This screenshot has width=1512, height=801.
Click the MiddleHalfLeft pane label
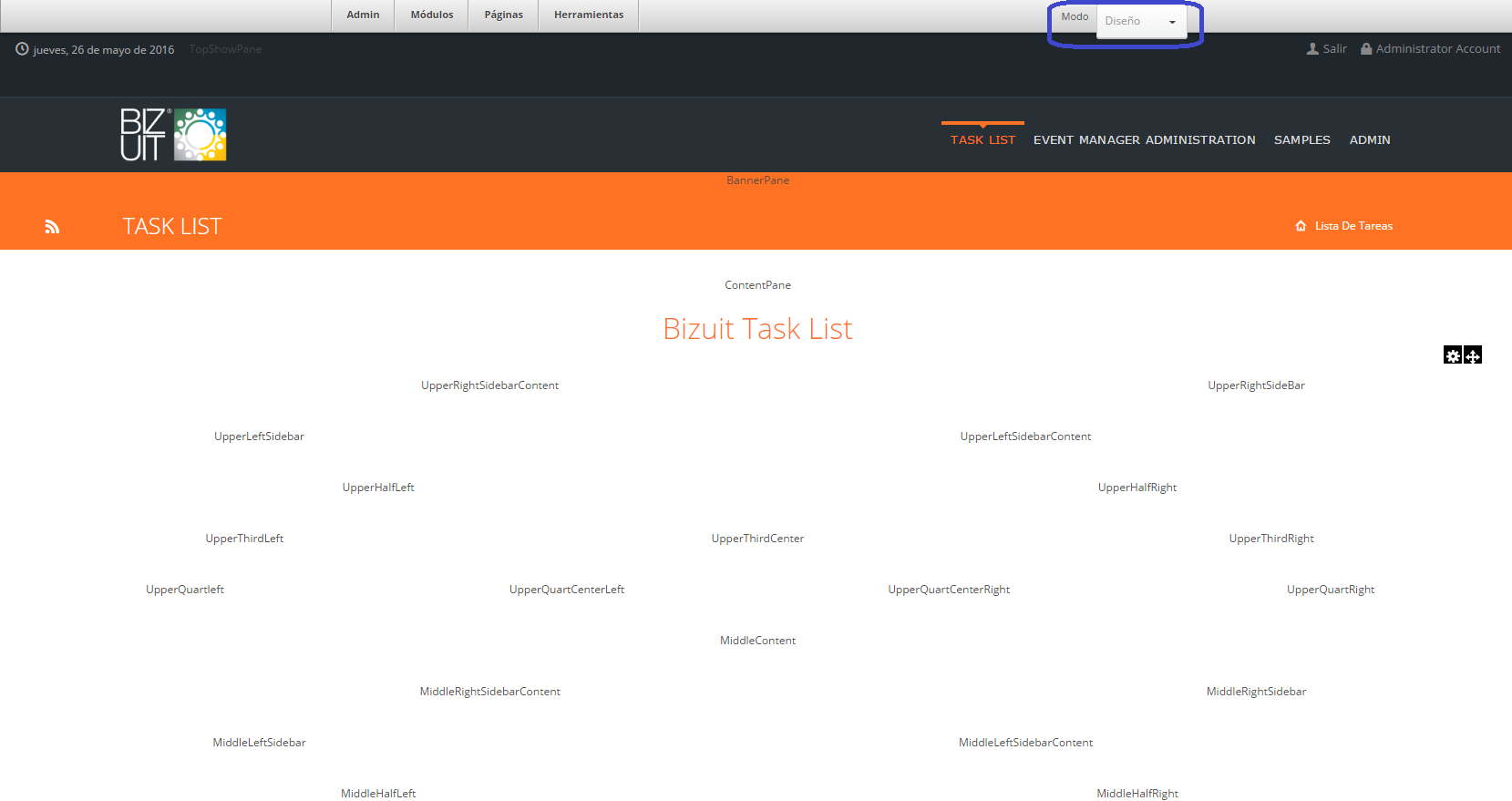[x=378, y=794]
